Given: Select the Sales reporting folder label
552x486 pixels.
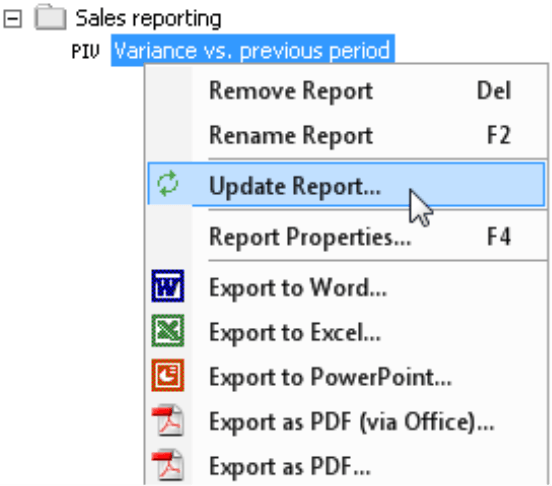Looking at the screenshot, I should (x=148, y=18).
